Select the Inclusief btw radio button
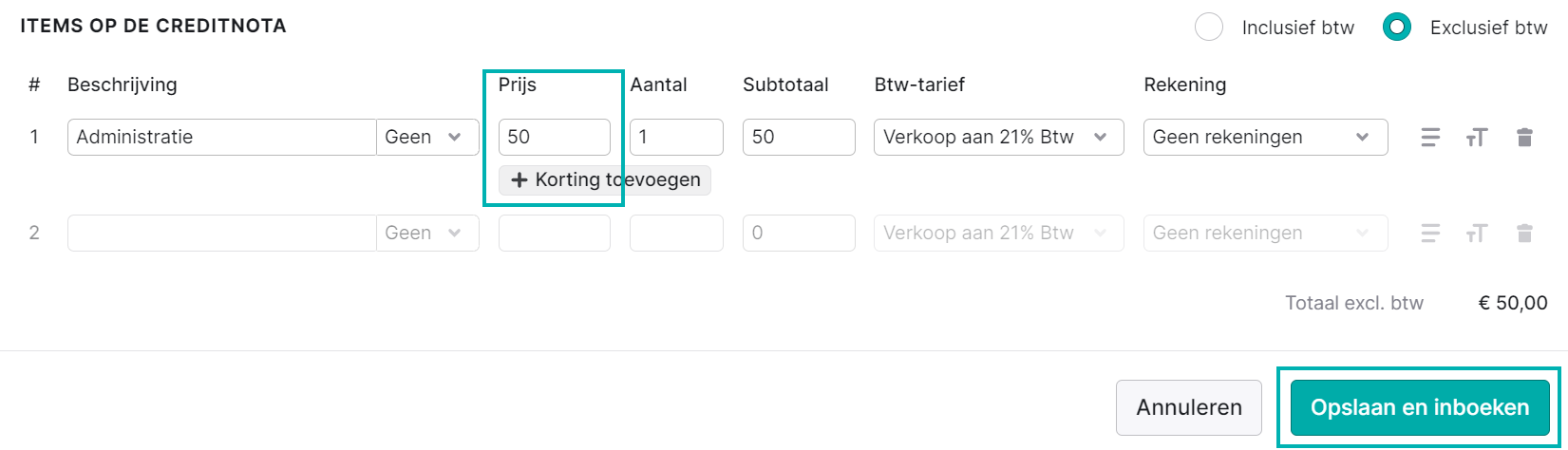This screenshot has width=1568, height=450. coord(1209,28)
